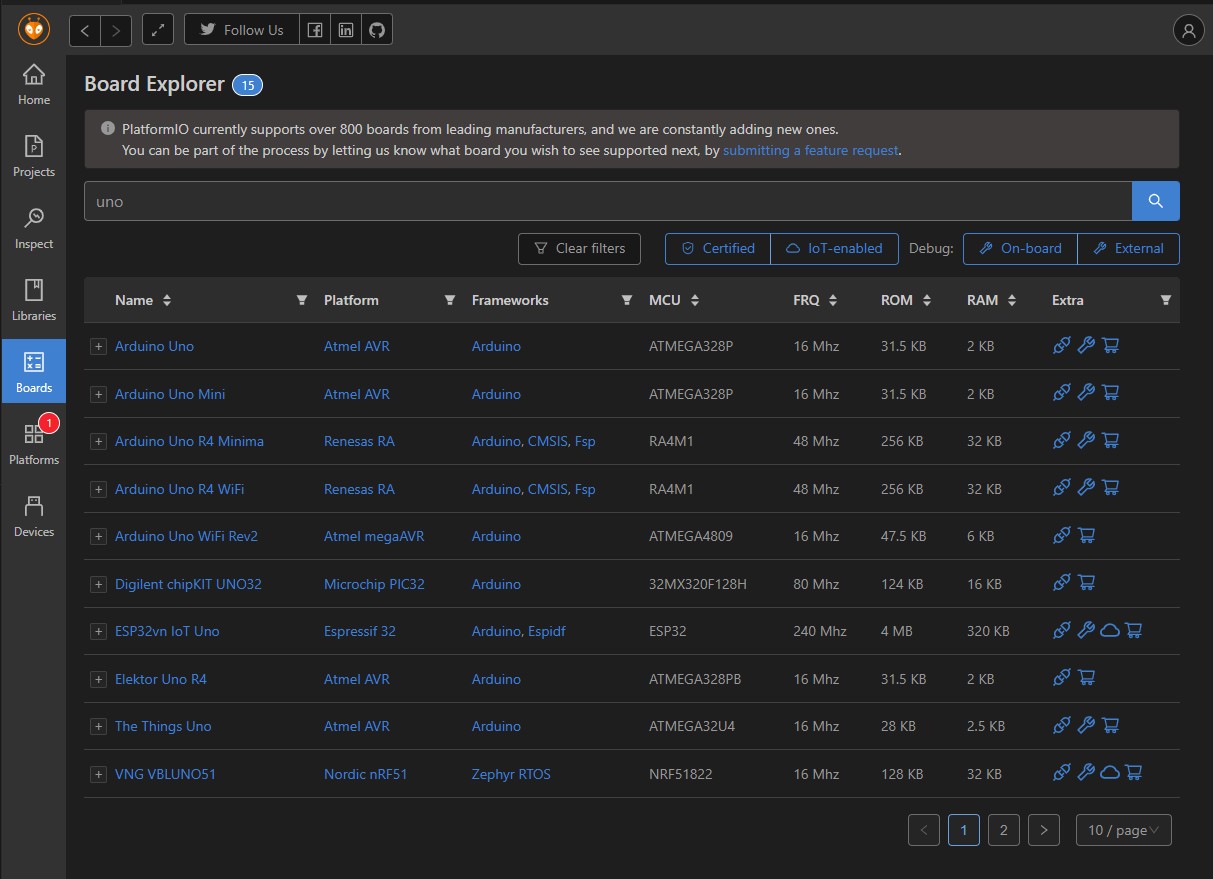Click the cart icon for Elektor Uno R4
This screenshot has width=1213, height=879.
click(x=1086, y=678)
